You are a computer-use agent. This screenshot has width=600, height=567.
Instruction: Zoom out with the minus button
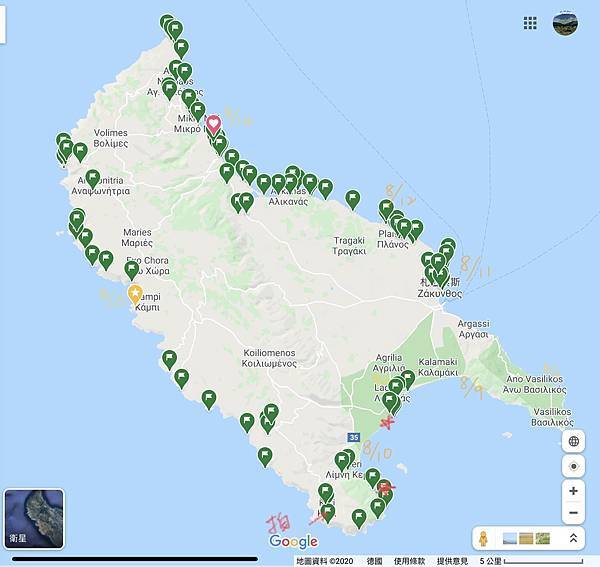coord(573,513)
